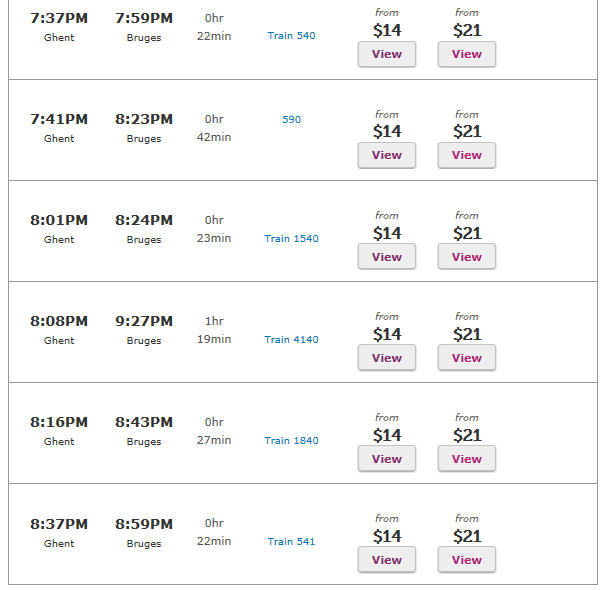This screenshot has width=603, height=590.
Task: Open Train 541 link
Action: [x=291, y=542]
